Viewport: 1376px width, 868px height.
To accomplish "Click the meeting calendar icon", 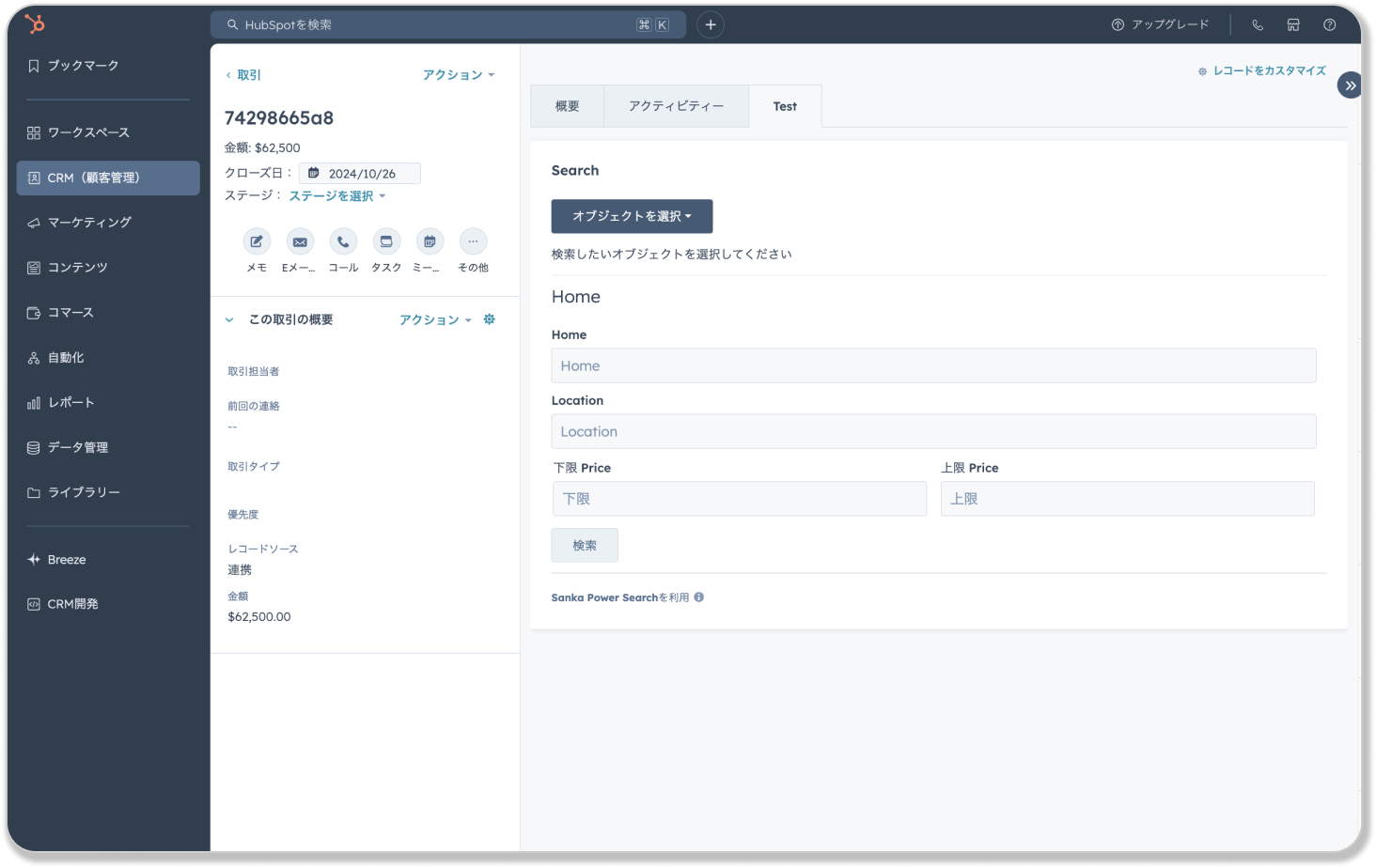I will pyautogui.click(x=430, y=241).
